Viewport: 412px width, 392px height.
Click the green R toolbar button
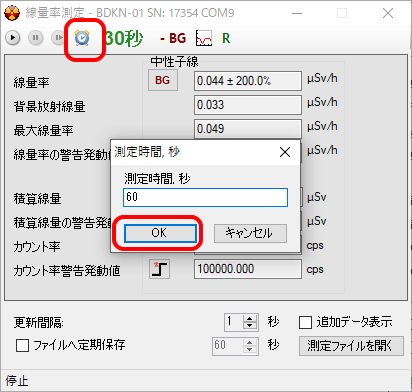point(226,38)
